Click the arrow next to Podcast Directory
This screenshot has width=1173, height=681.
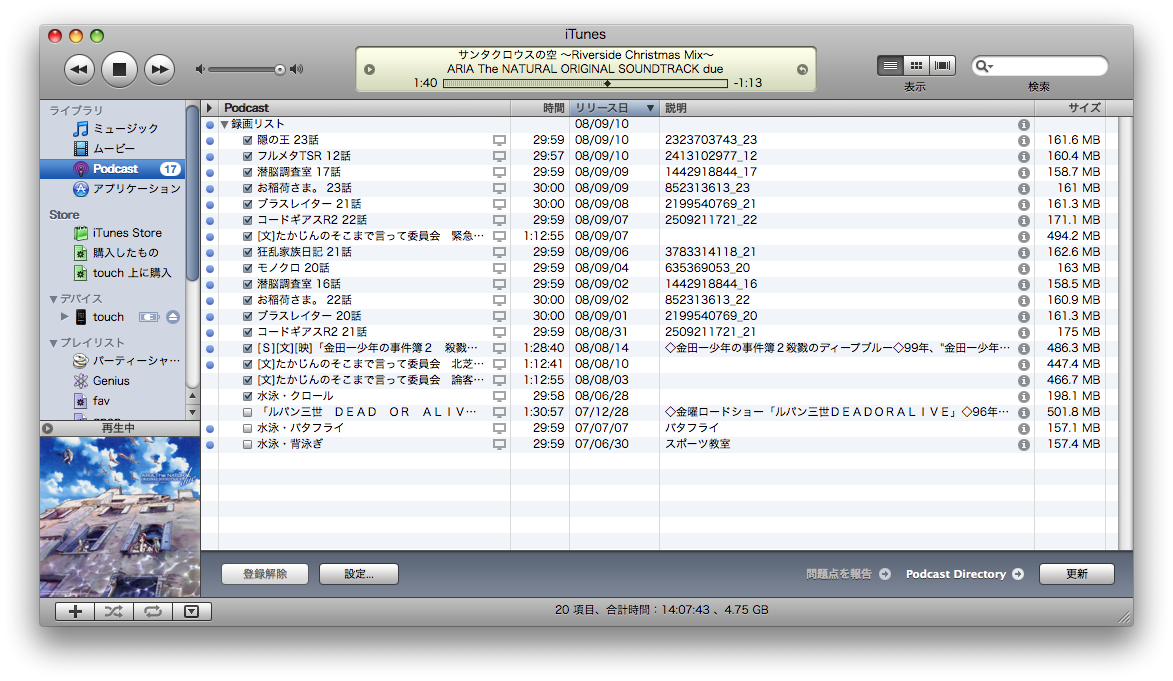tap(1018, 574)
